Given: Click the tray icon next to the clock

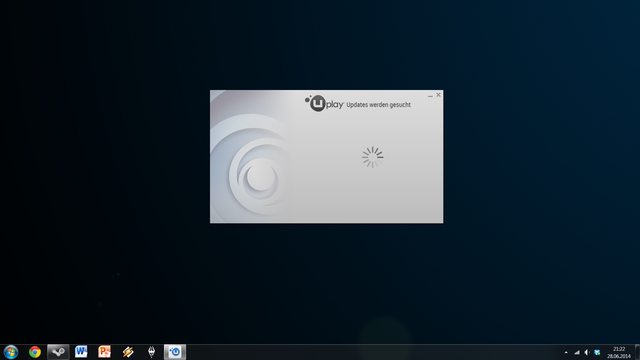Looking at the screenshot, I should click(x=597, y=352).
